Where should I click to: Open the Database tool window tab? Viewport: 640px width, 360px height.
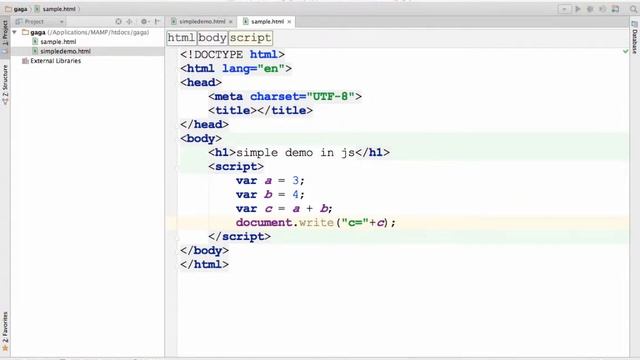point(635,38)
